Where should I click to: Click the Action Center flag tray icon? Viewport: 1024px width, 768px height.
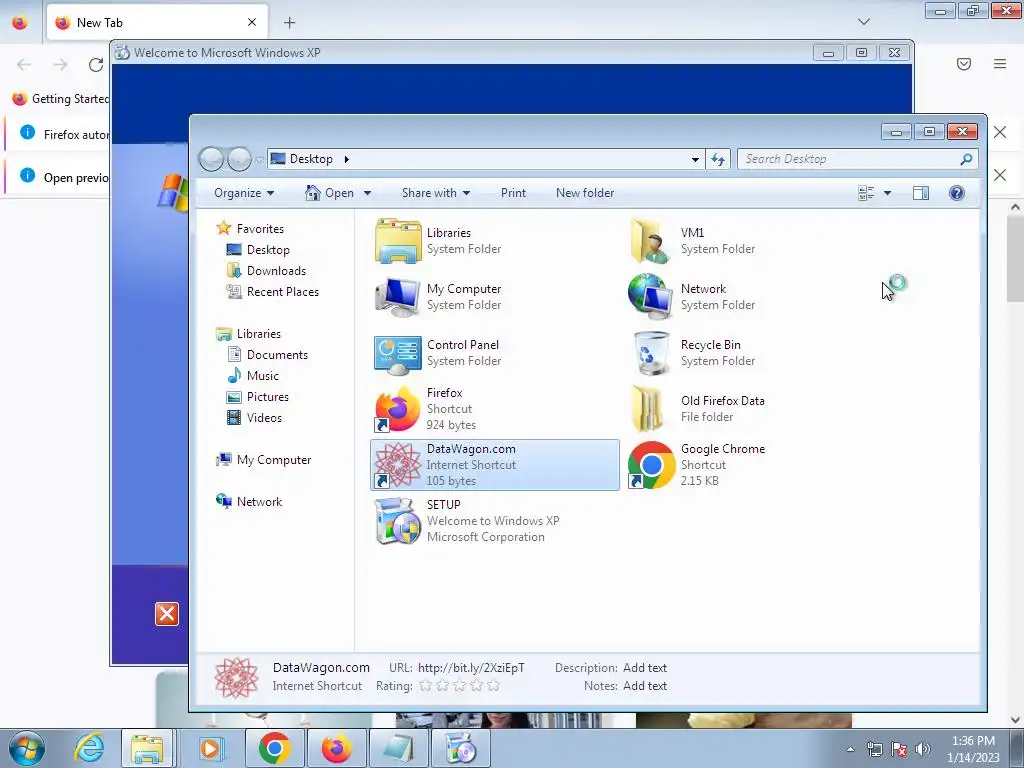click(x=899, y=749)
